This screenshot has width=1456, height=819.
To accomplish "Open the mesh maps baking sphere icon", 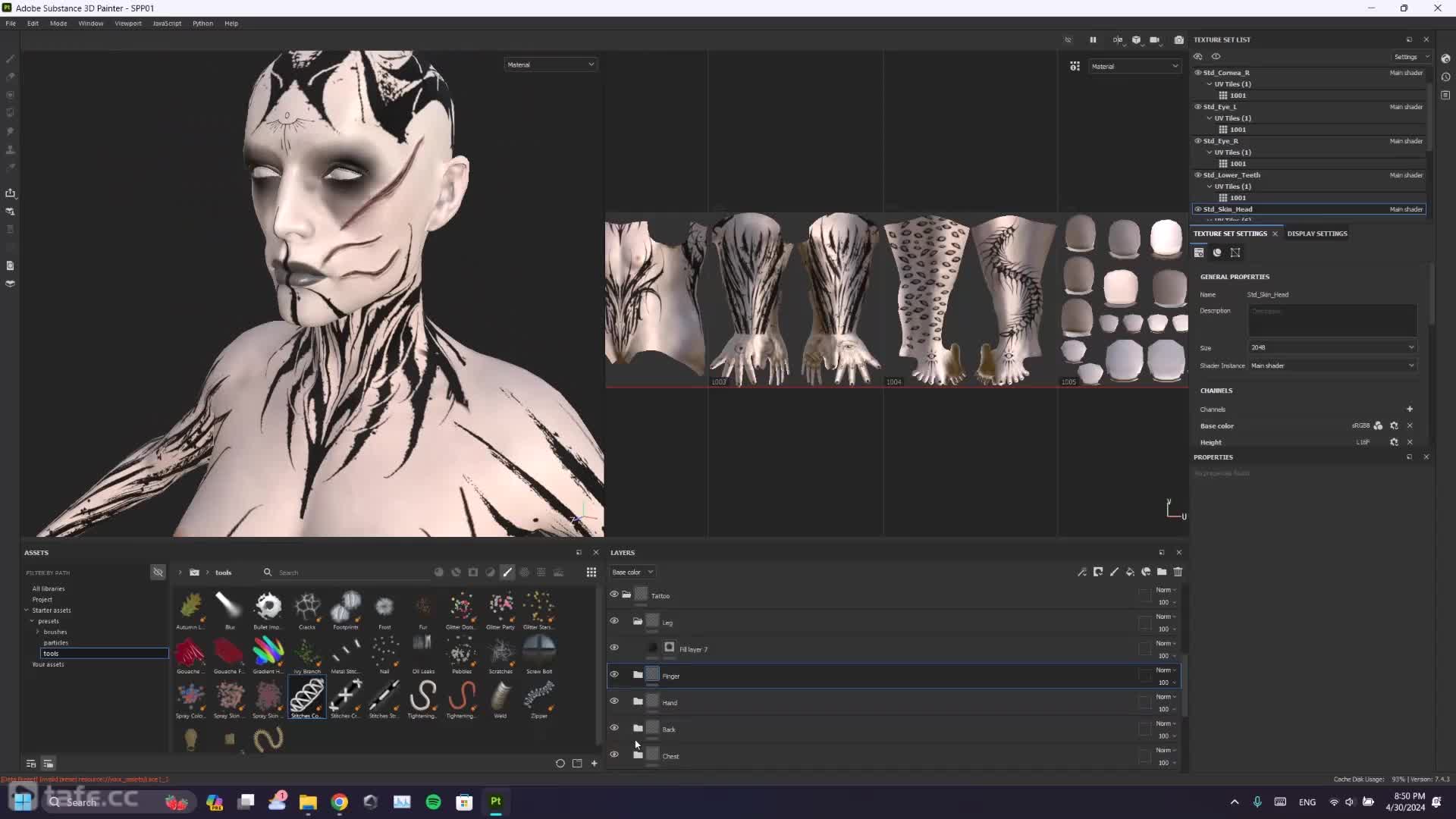I will tap(1217, 253).
